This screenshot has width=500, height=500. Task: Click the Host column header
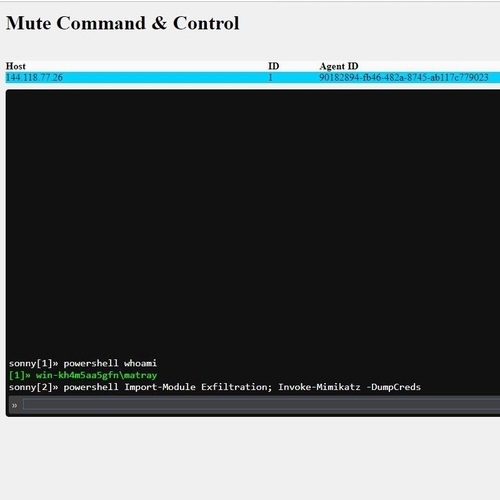tap(16, 66)
